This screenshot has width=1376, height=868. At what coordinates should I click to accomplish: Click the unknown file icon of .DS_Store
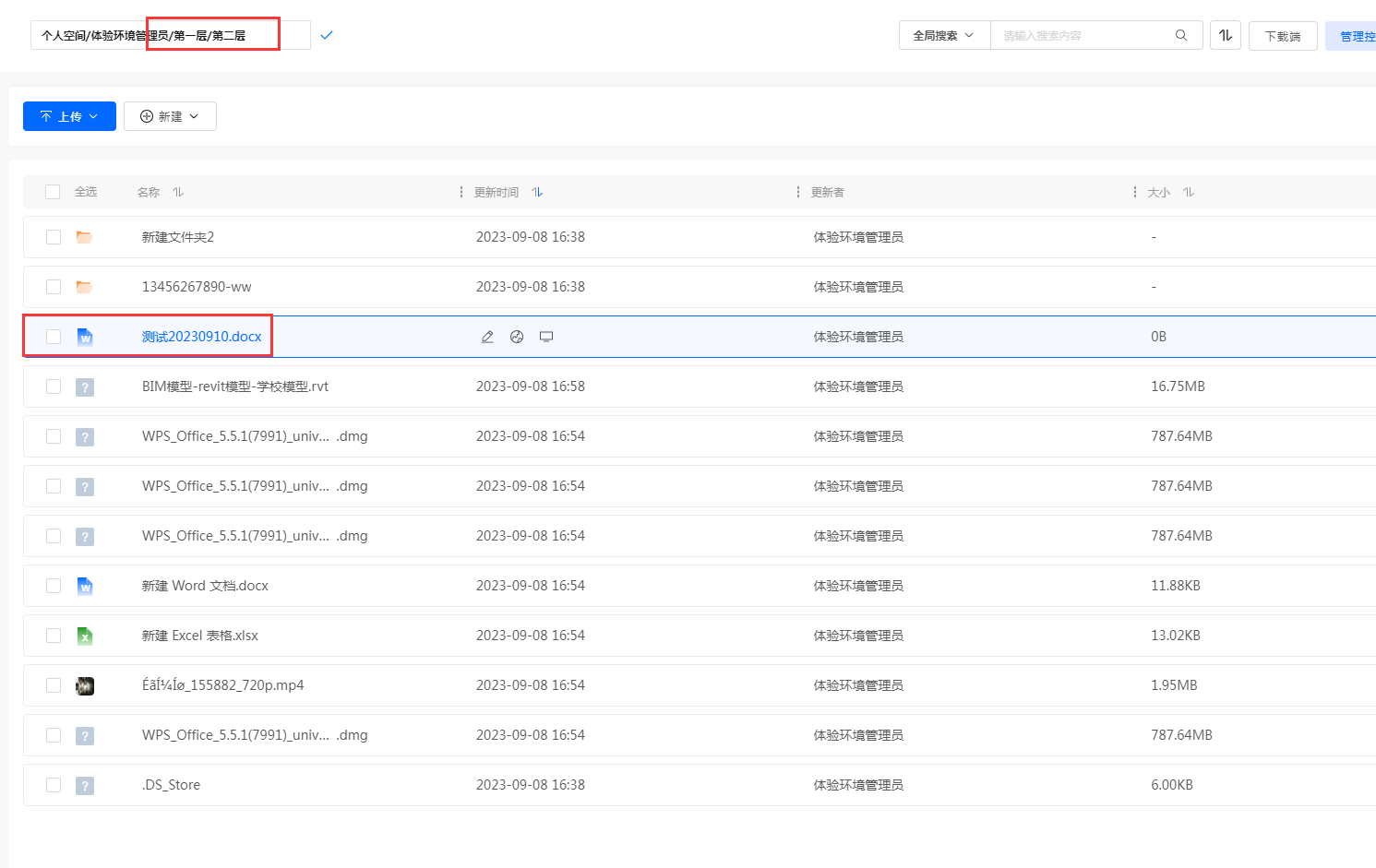coord(85,785)
